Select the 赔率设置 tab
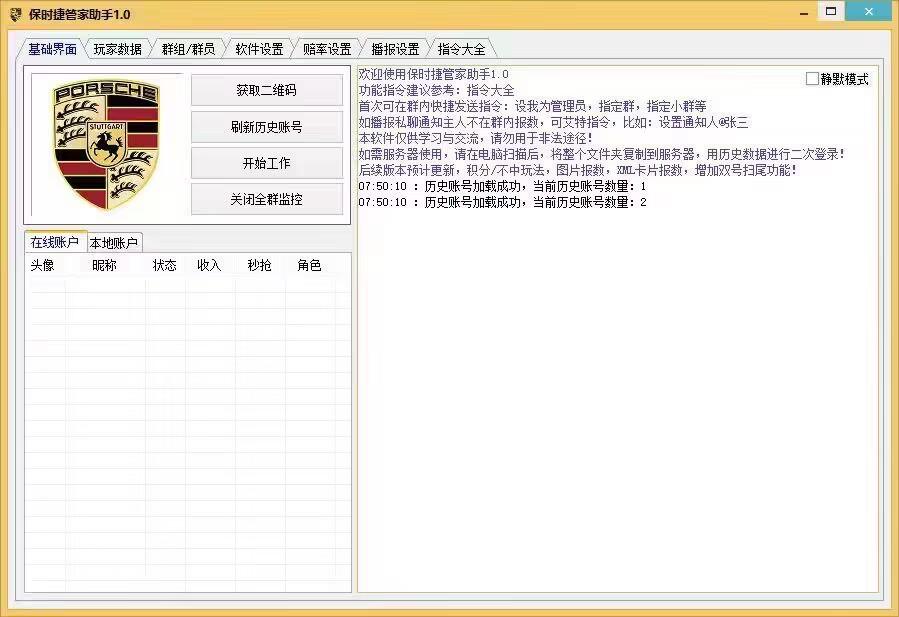Screen dimensions: 899x617 (x=327, y=49)
